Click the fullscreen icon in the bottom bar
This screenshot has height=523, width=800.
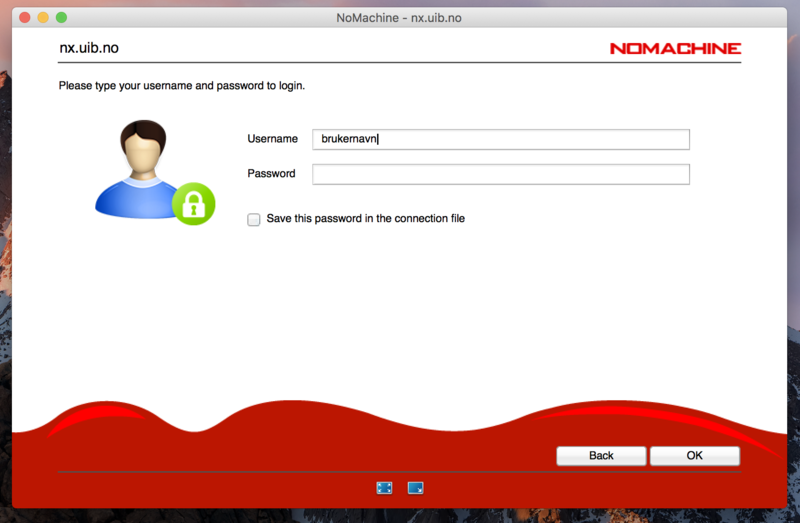[384, 488]
